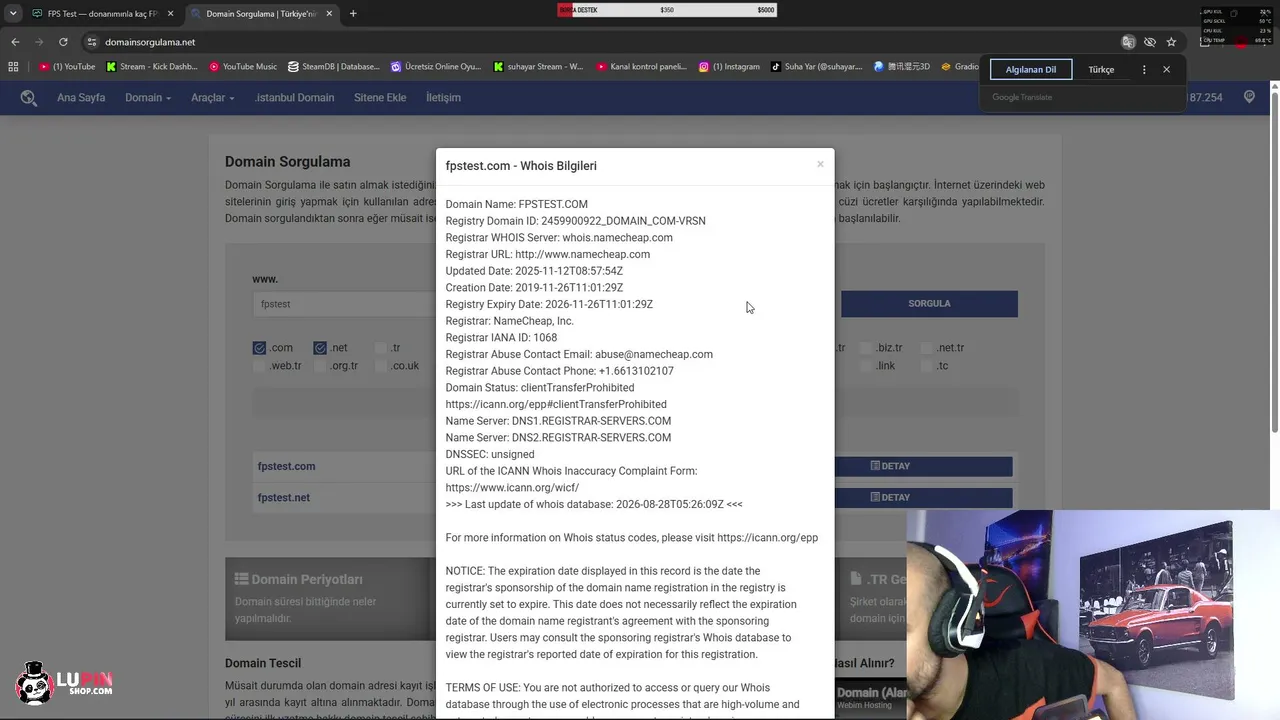Click the location pin icon in site navbar
The height and width of the screenshot is (720, 1280).
click(1249, 97)
